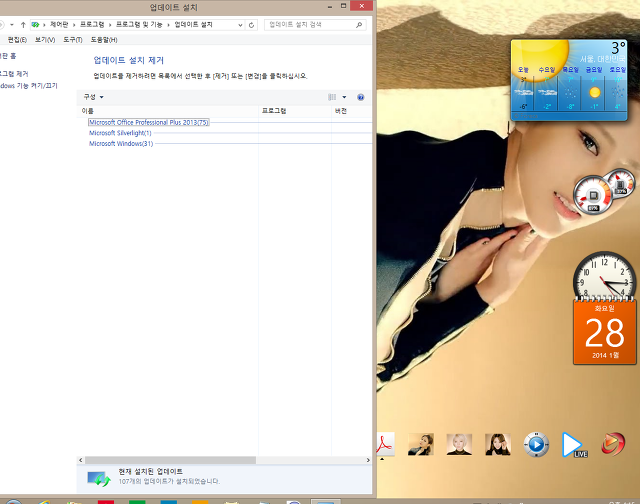
Task: Click the third portrait thumbnail on desktop
Action: coord(498,444)
